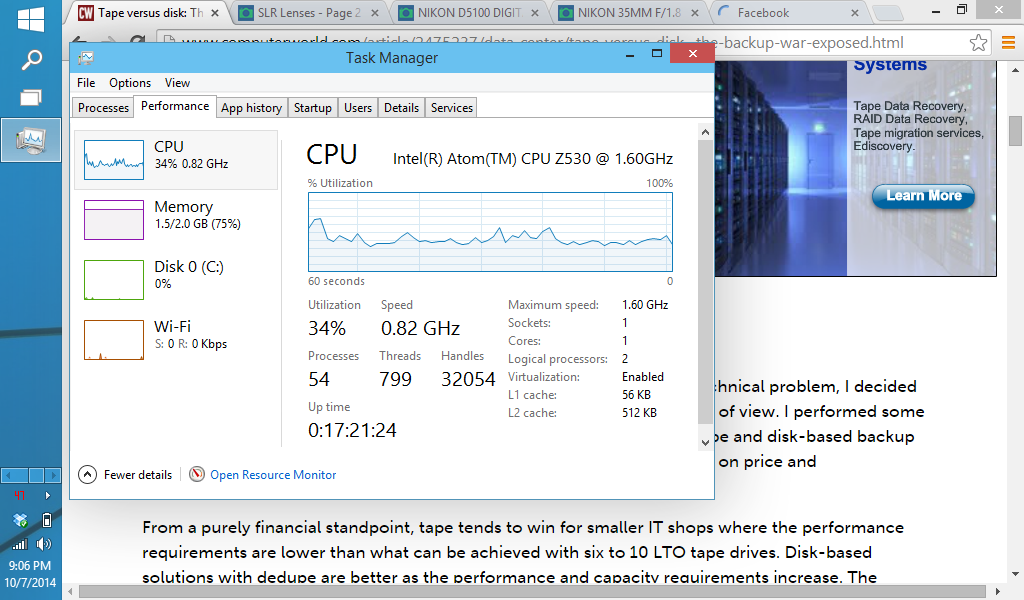
Task: Open the taskbar Search magnifier
Action: pos(31,59)
